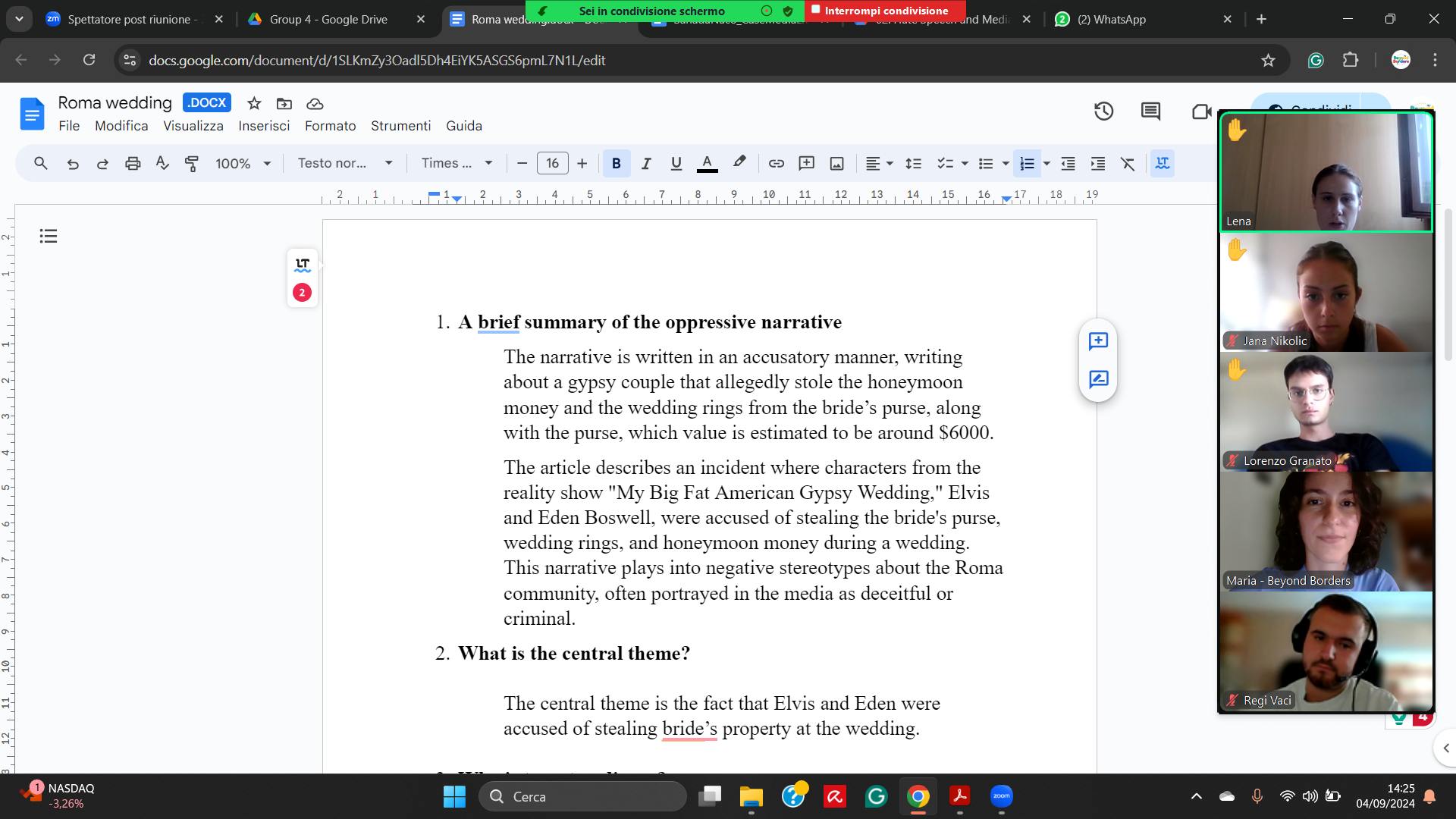Screen dimensions: 1456x819
Task: Open the Docs home icon
Action: coord(32,114)
